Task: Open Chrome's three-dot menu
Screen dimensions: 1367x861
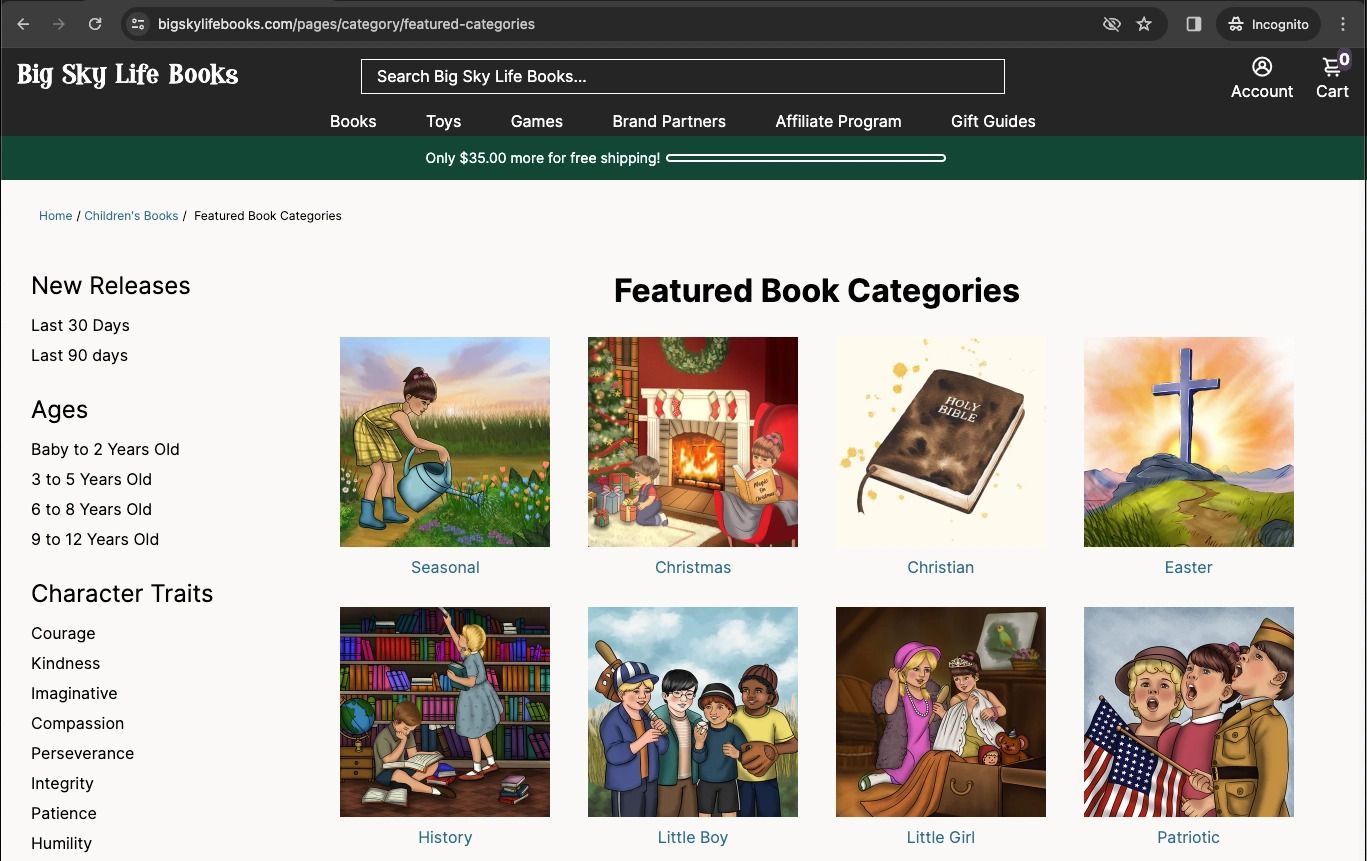Action: (x=1343, y=24)
